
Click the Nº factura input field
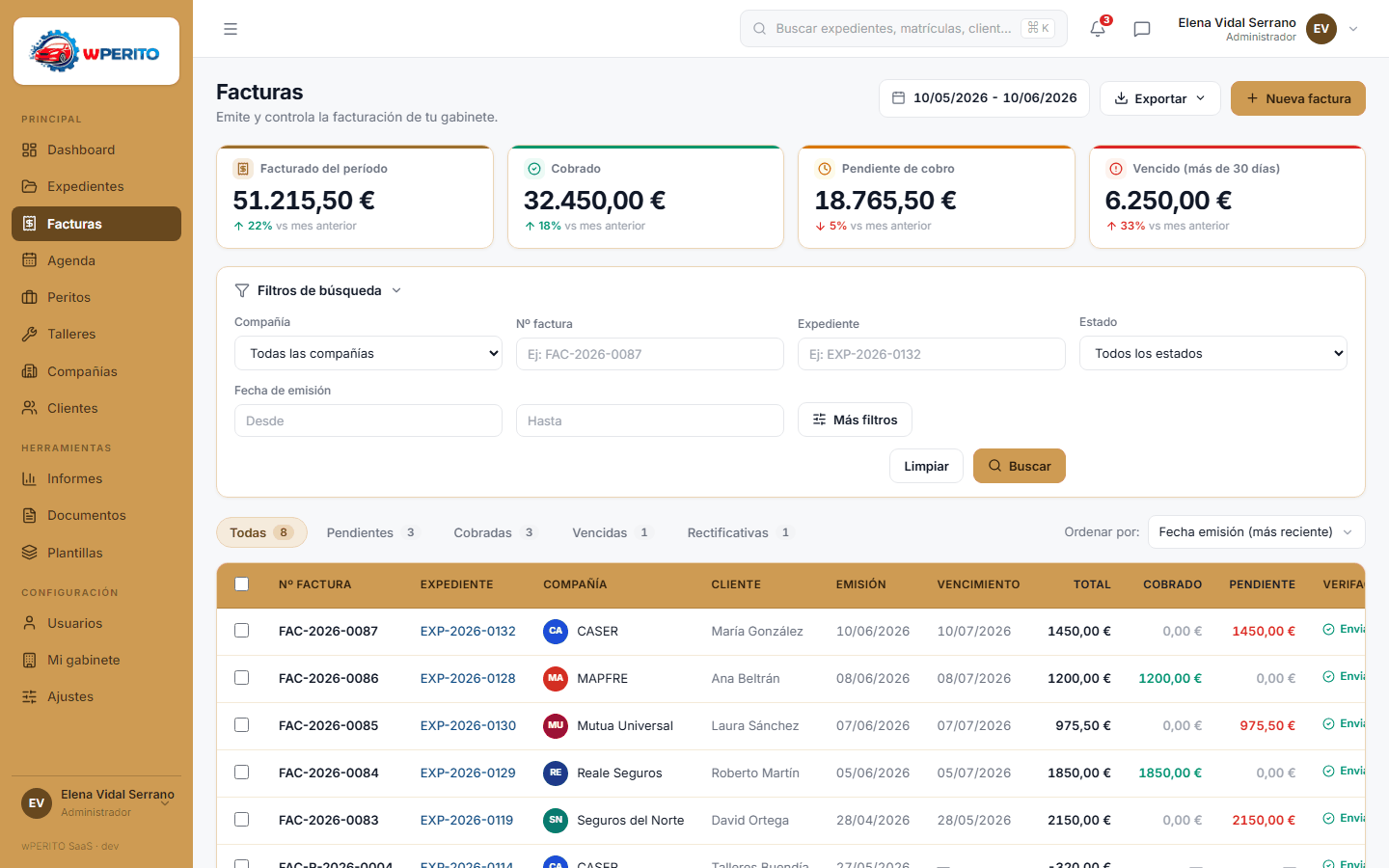coord(650,354)
